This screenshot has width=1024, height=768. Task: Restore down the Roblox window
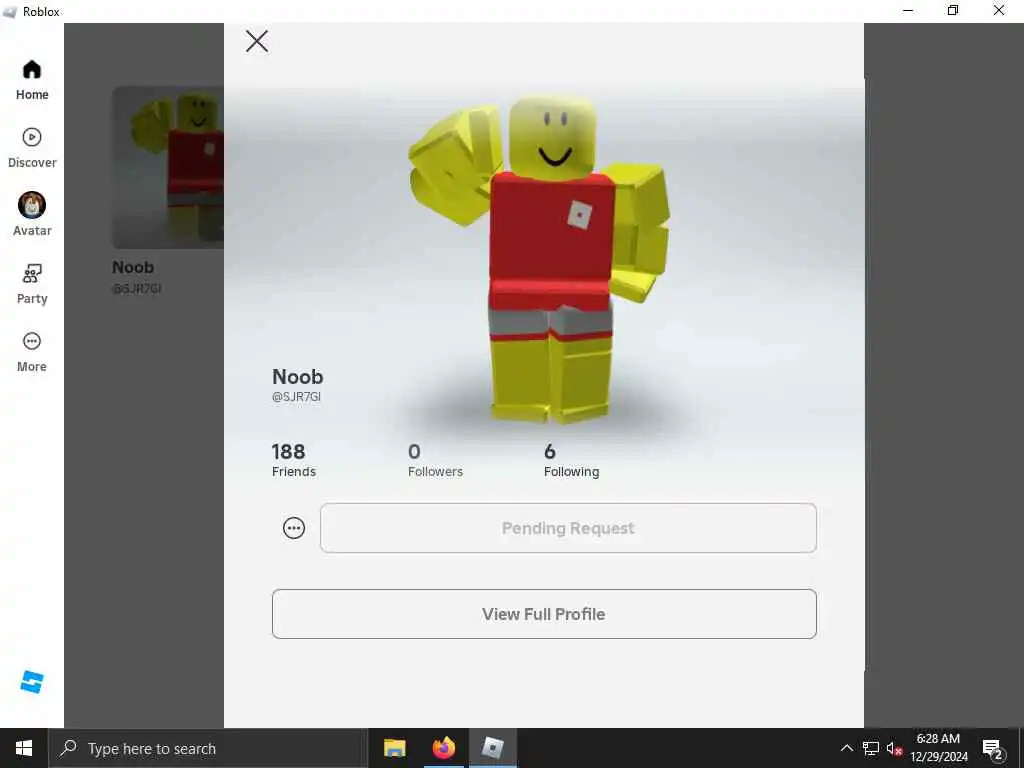[x=953, y=10]
